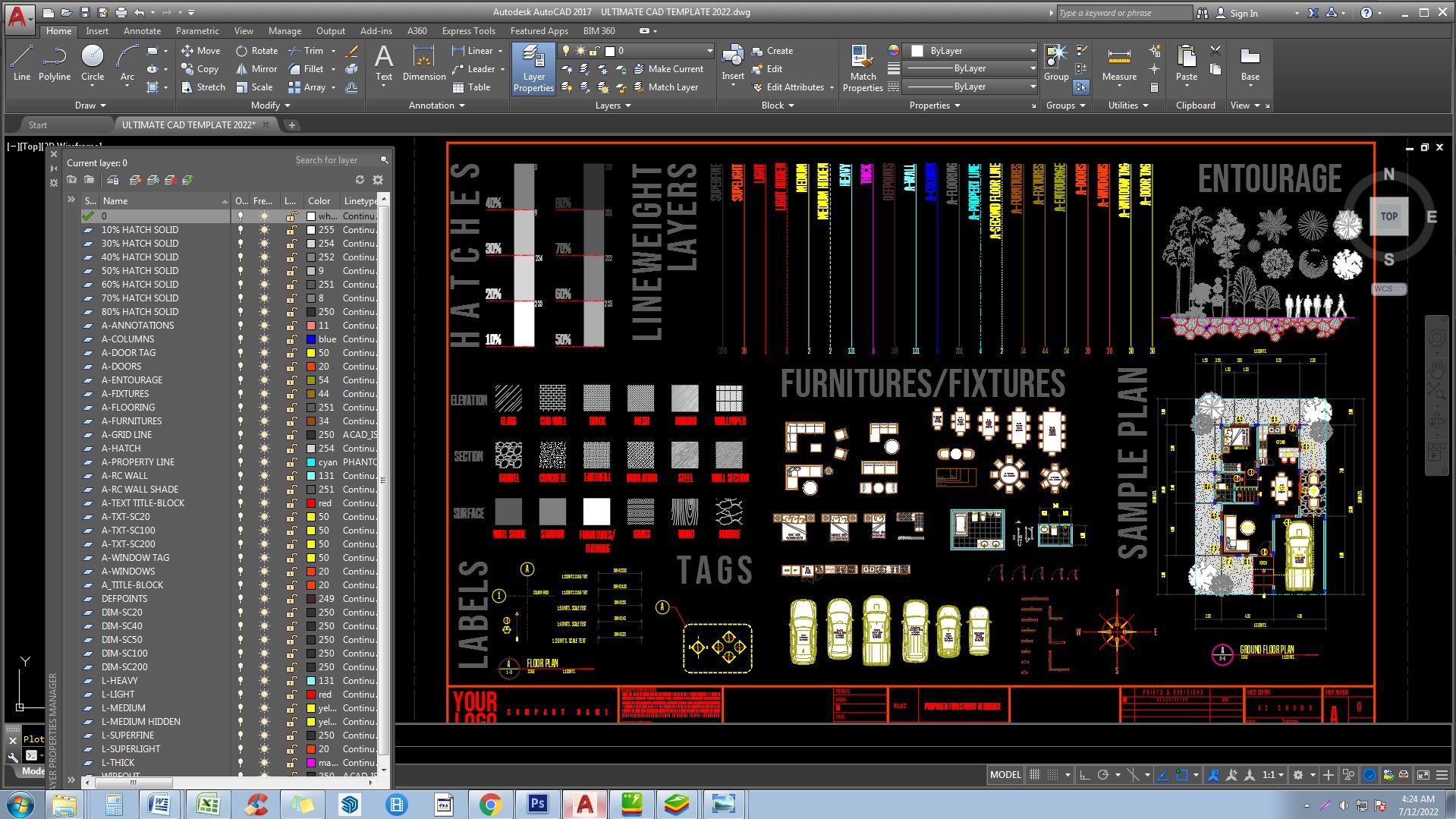Click the Move tool

pyautogui.click(x=201, y=51)
